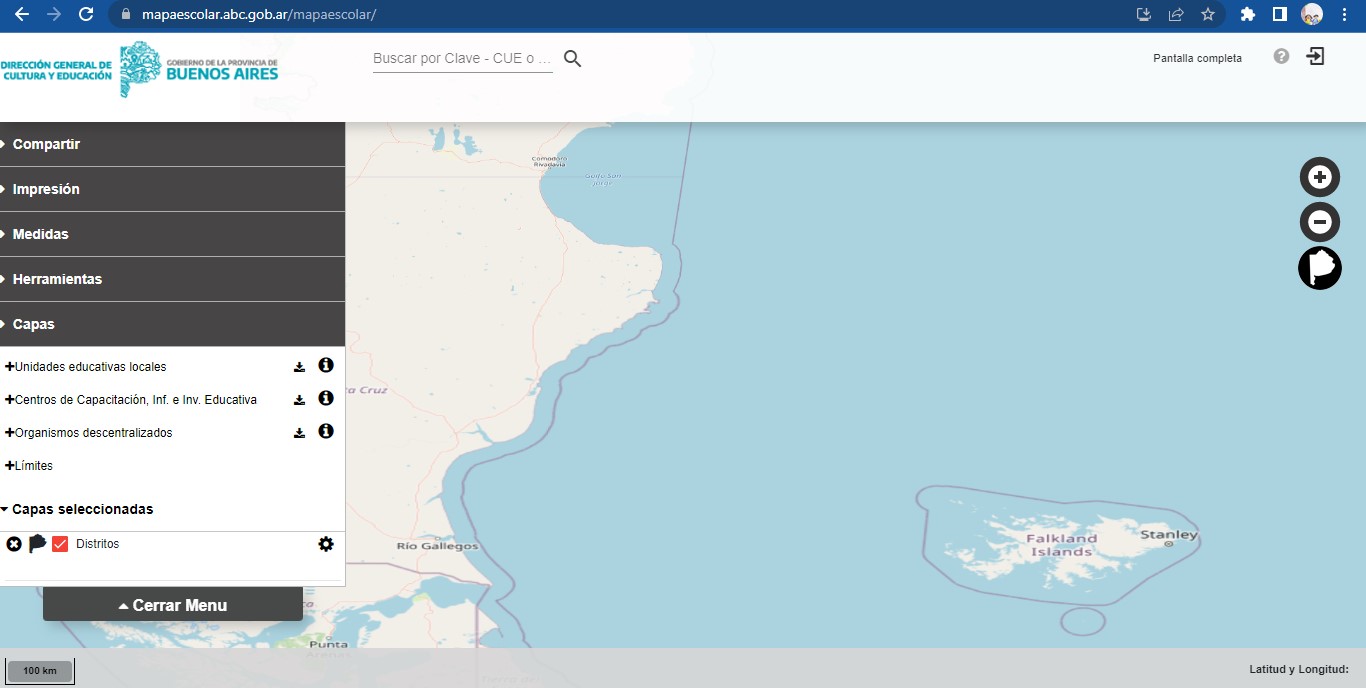This screenshot has width=1366, height=688.
Task: Expand the Medidas menu section
Action: 40,234
